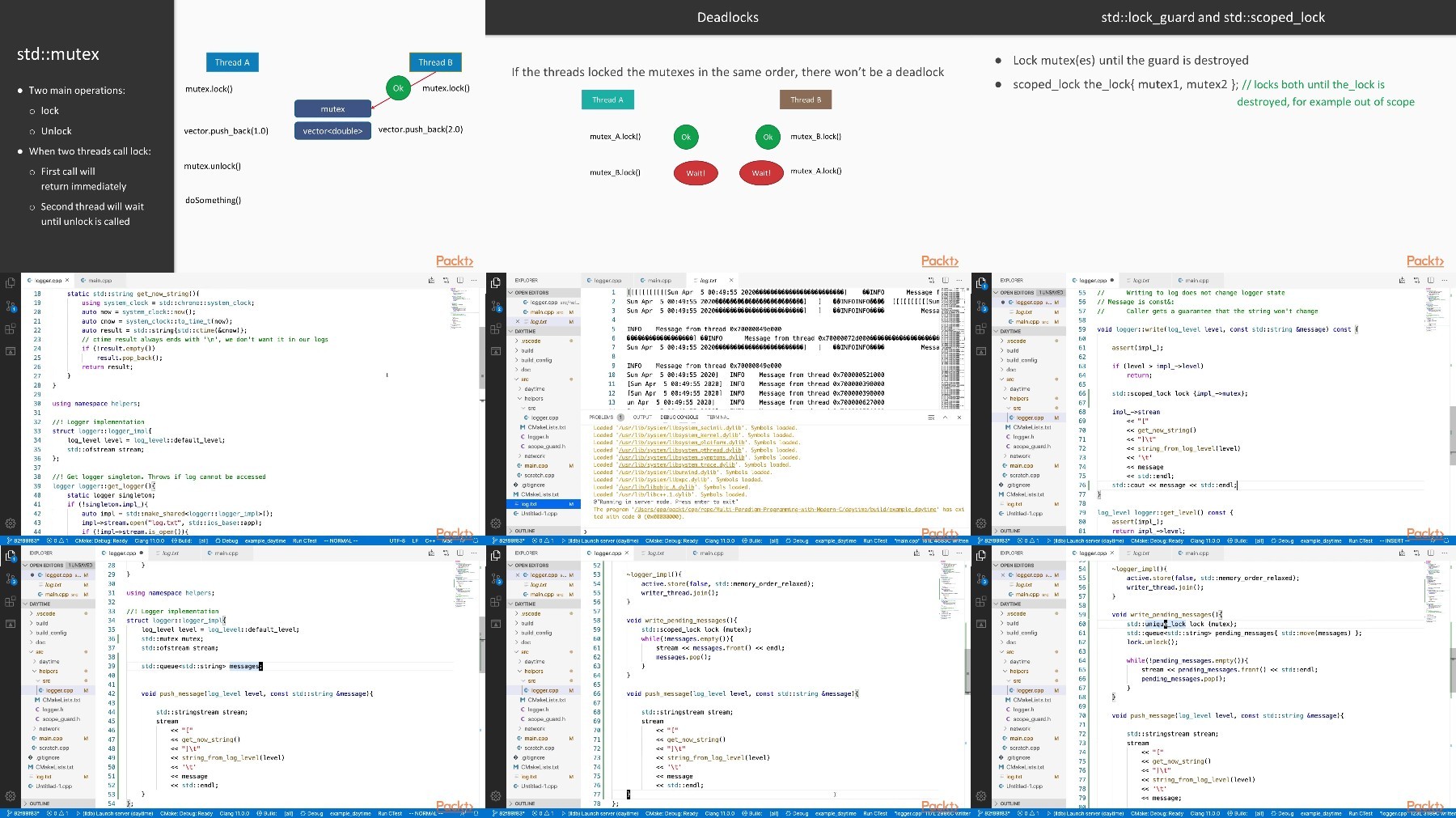Open Source Control icon in the Debug Console frame

[496, 306]
